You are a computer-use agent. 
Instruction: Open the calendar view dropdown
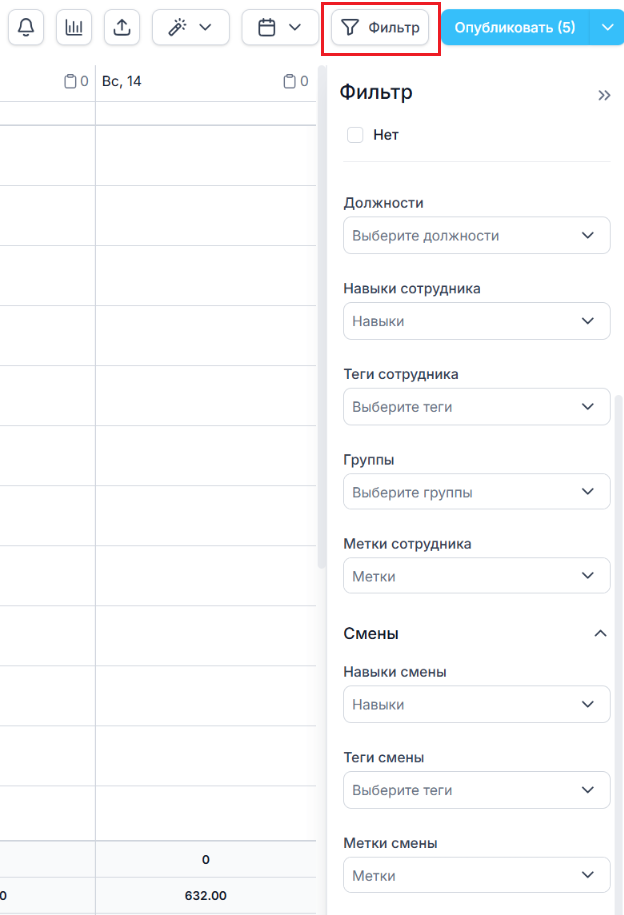point(279,27)
